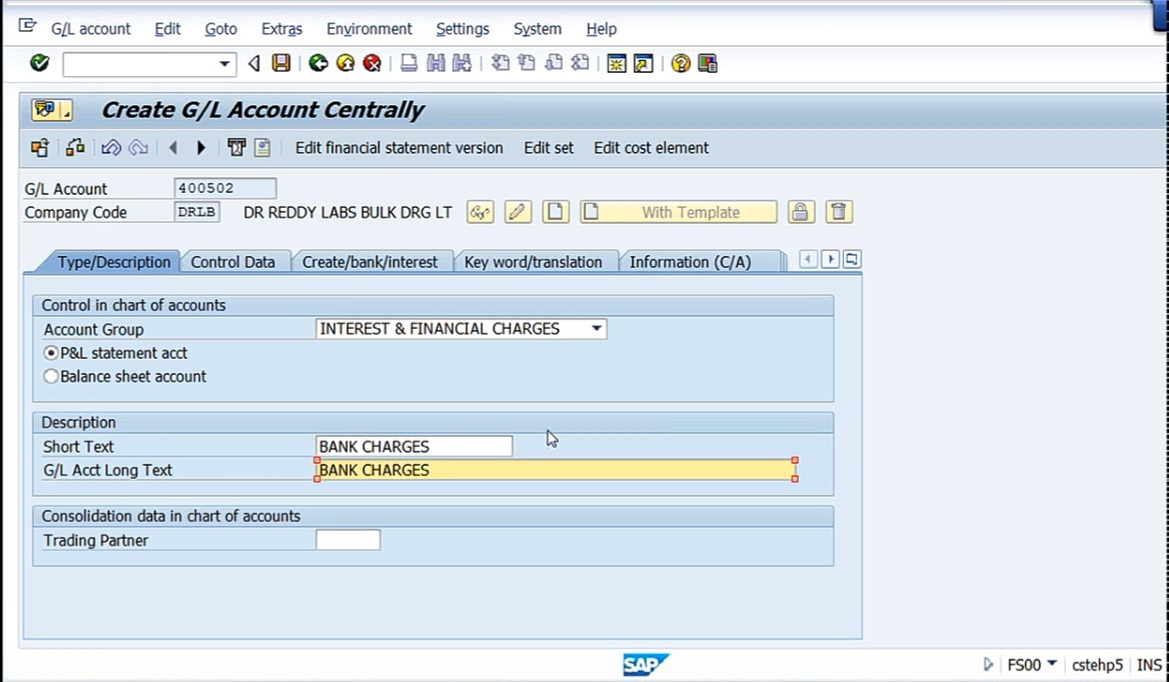1169x682 pixels.
Task: Open the Help menu
Action: (601, 29)
